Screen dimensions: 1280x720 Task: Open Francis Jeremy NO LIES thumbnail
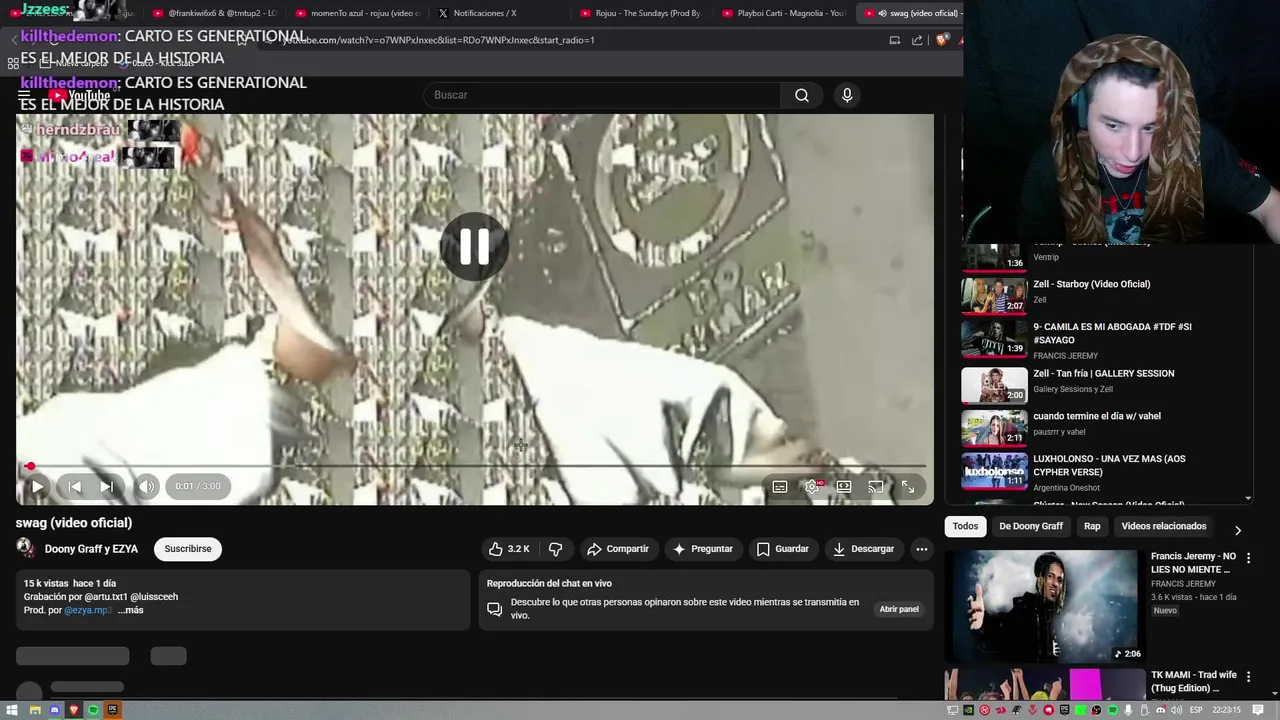1044,606
